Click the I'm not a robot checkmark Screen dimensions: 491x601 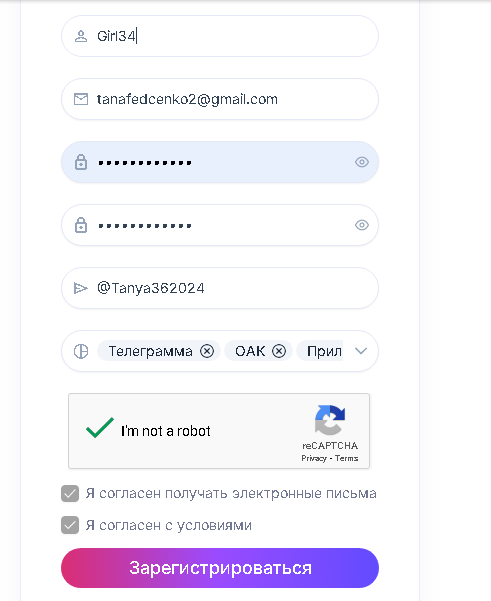100,428
